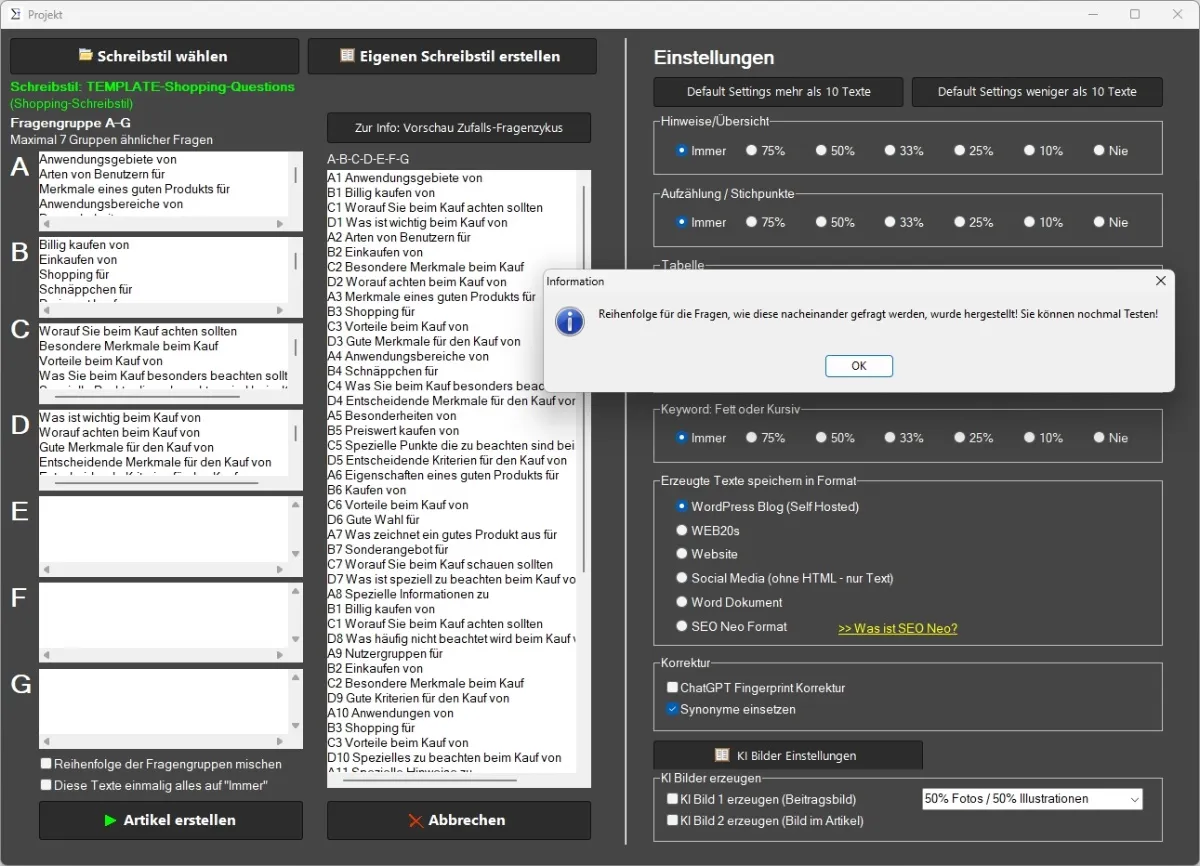Click inside question group A text box
Viewport: 1200px width, 866px height.
165,185
